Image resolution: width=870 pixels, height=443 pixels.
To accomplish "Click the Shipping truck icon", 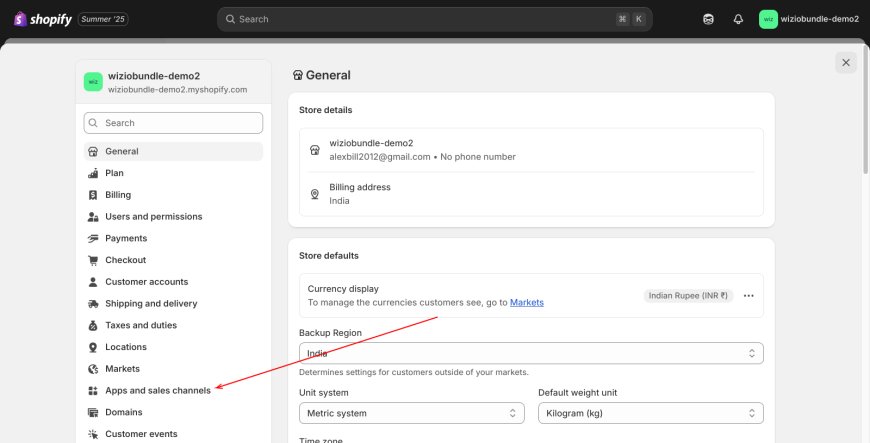I will (x=93, y=304).
